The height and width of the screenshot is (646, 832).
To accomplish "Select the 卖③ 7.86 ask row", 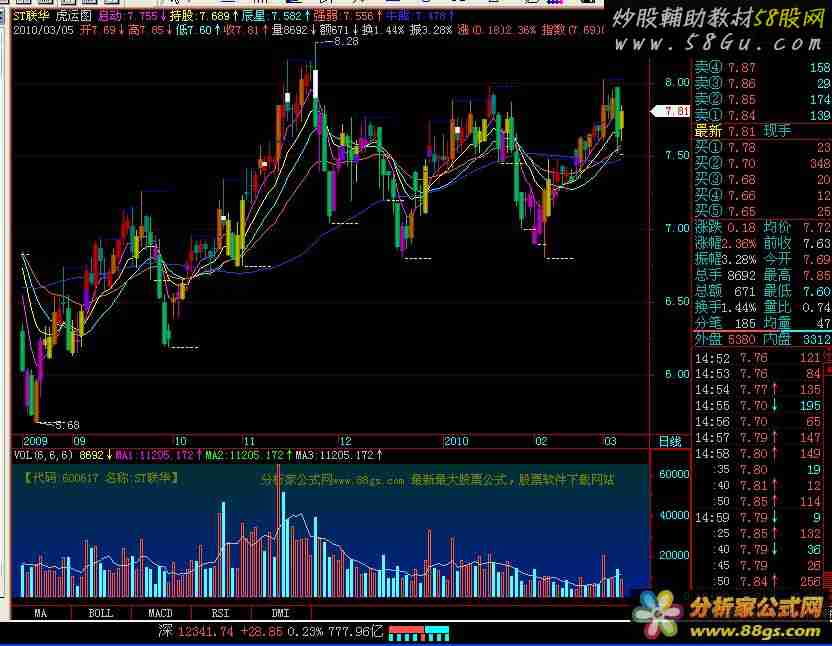I will pyautogui.click(x=762, y=83).
